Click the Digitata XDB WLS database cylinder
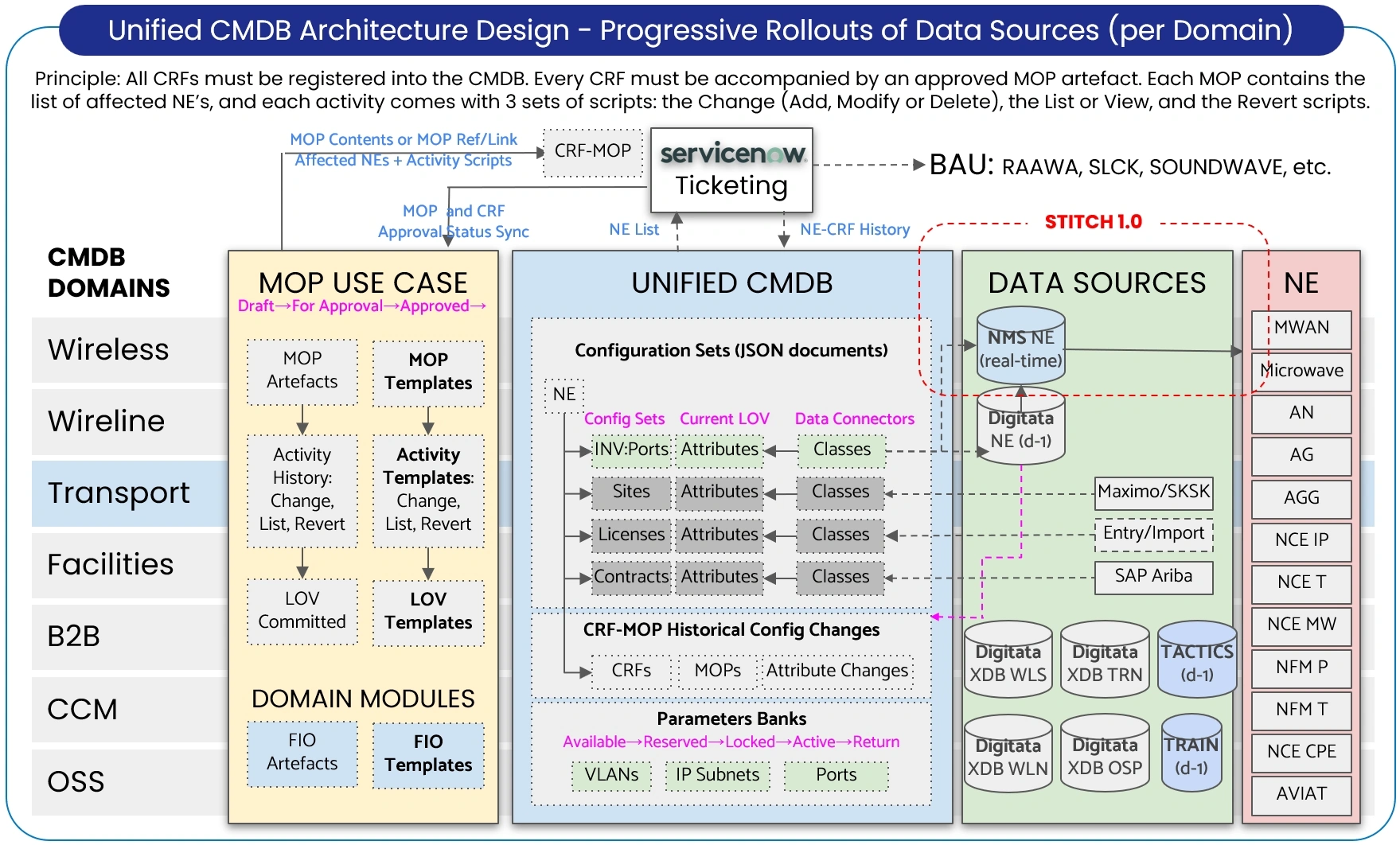 click(x=1008, y=660)
